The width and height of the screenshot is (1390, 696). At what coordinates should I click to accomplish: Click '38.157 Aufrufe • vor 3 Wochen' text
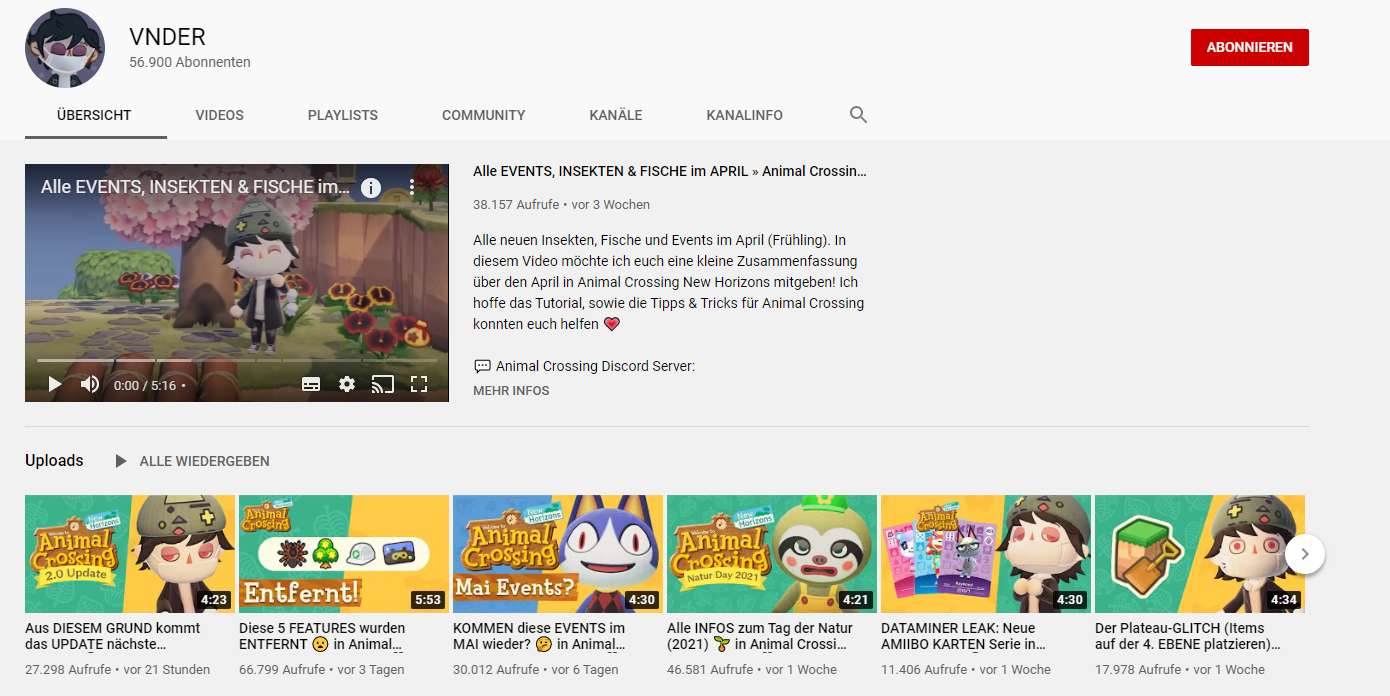click(562, 205)
